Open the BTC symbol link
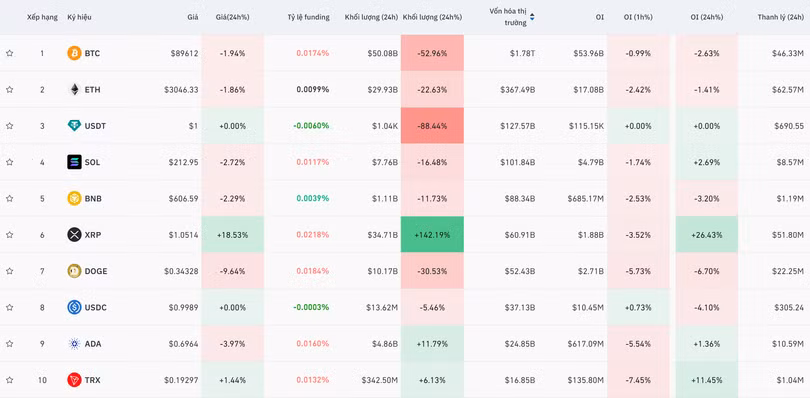The width and height of the screenshot is (810, 398). (92, 53)
